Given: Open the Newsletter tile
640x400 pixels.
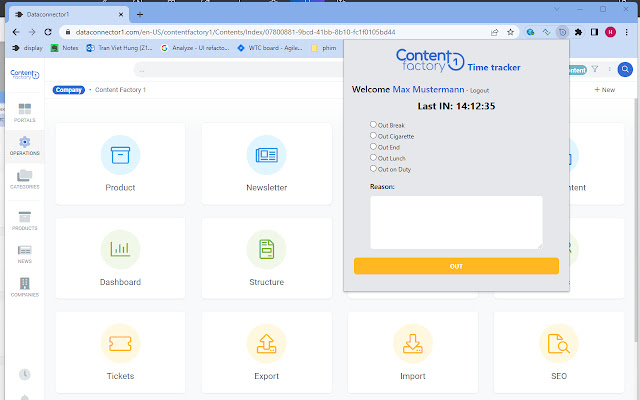Looking at the screenshot, I should 267,164.
